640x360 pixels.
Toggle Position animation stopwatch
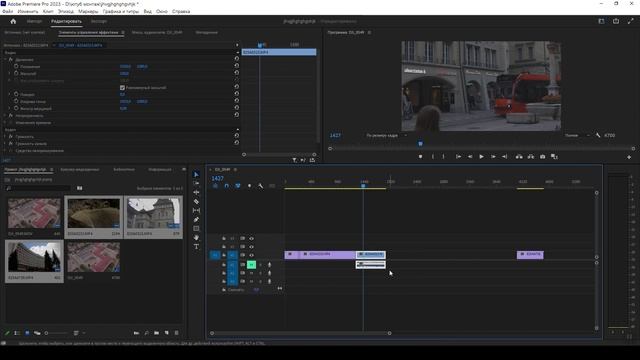pyautogui.click(x=16, y=66)
